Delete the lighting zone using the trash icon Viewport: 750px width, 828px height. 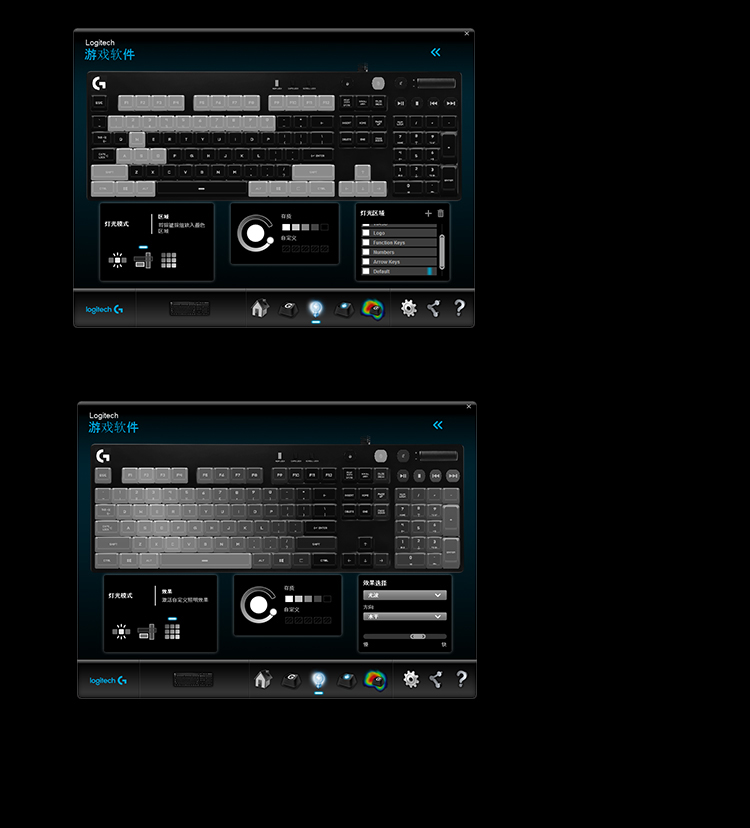pyautogui.click(x=440, y=213)
